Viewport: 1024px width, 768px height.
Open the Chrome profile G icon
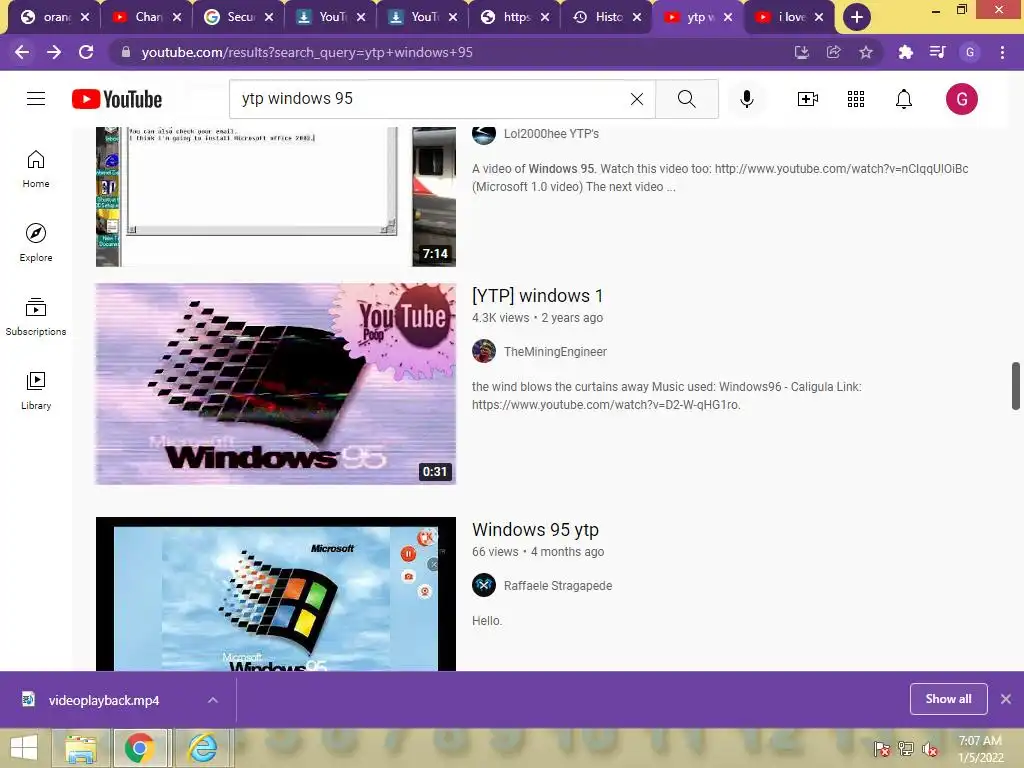(x=970, y=52)
